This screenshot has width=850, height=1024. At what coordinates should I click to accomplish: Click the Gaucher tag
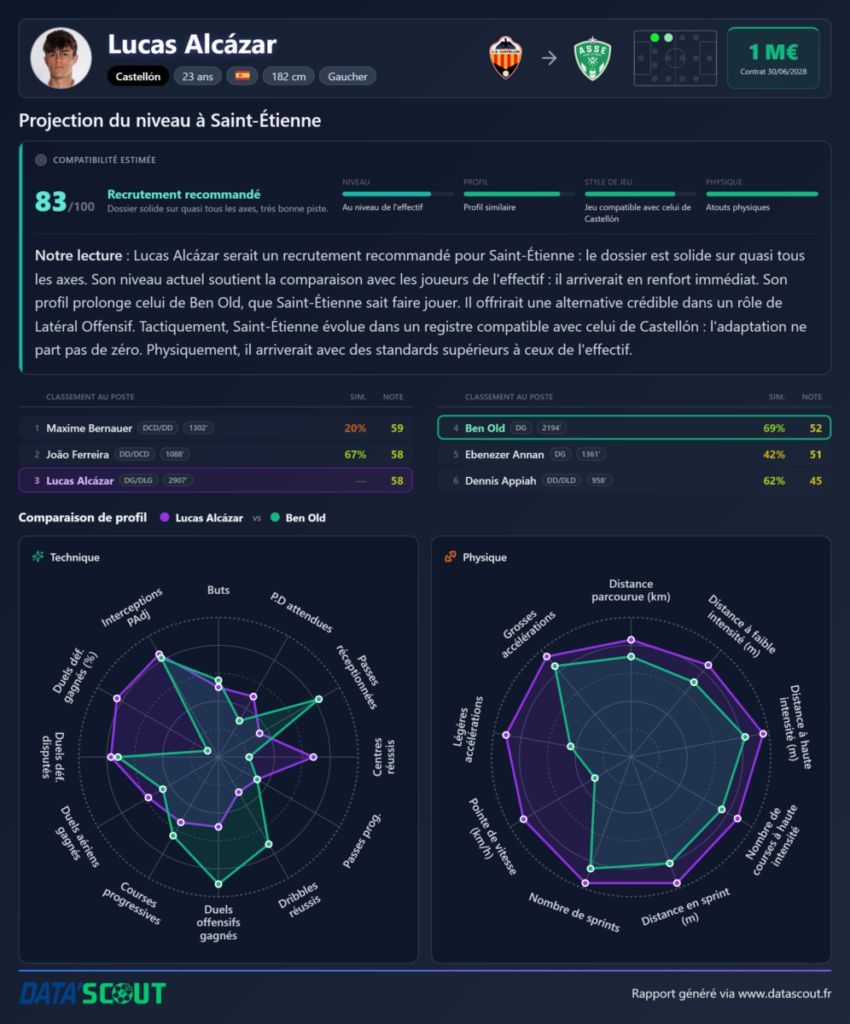coord(347,76)
